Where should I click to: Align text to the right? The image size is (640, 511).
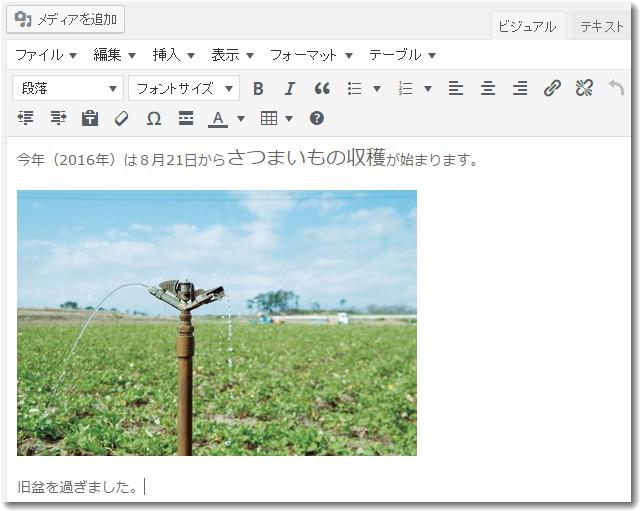click(x=520, y=88)
